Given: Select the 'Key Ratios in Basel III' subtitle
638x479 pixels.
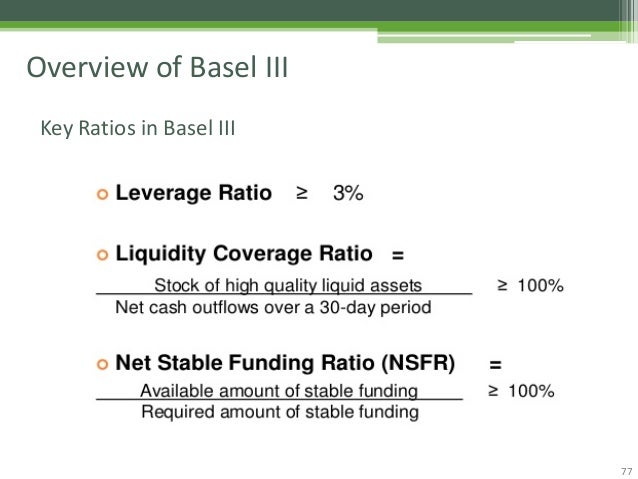Looking at the screenshot, I should [x=137, y=128].
